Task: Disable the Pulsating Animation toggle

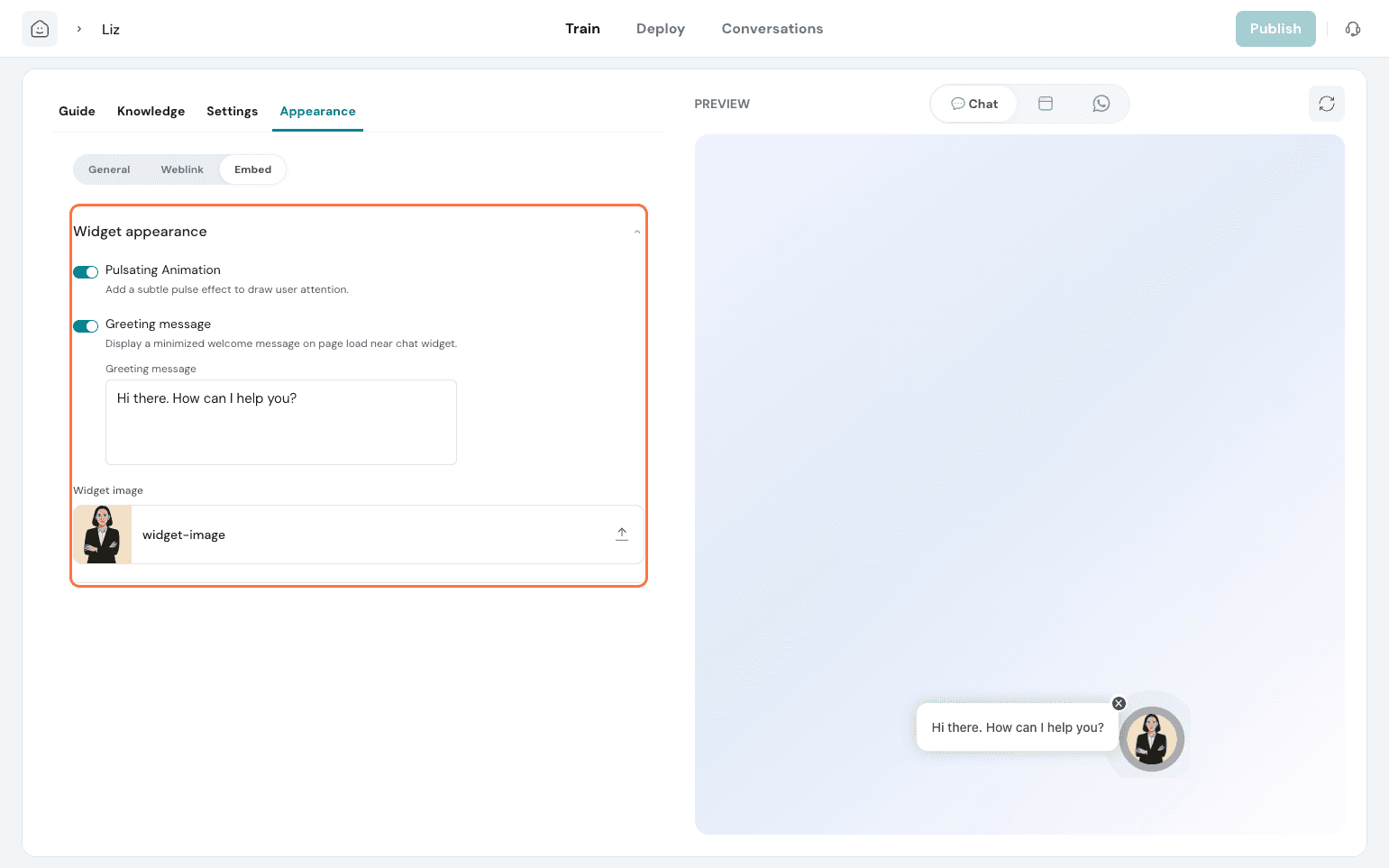Action: click(x=86, y=272)
